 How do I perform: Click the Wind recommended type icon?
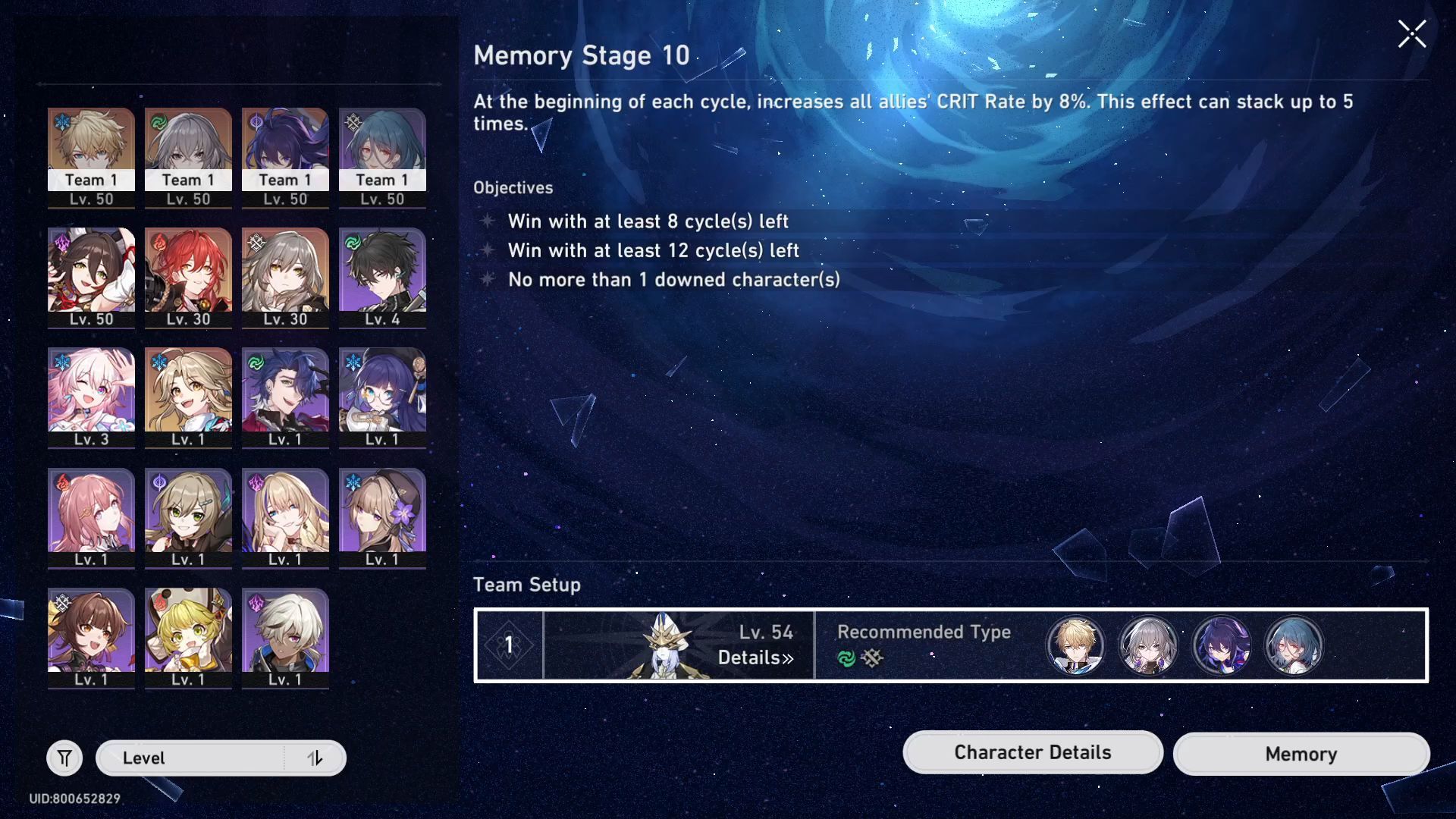click(846, 658)
